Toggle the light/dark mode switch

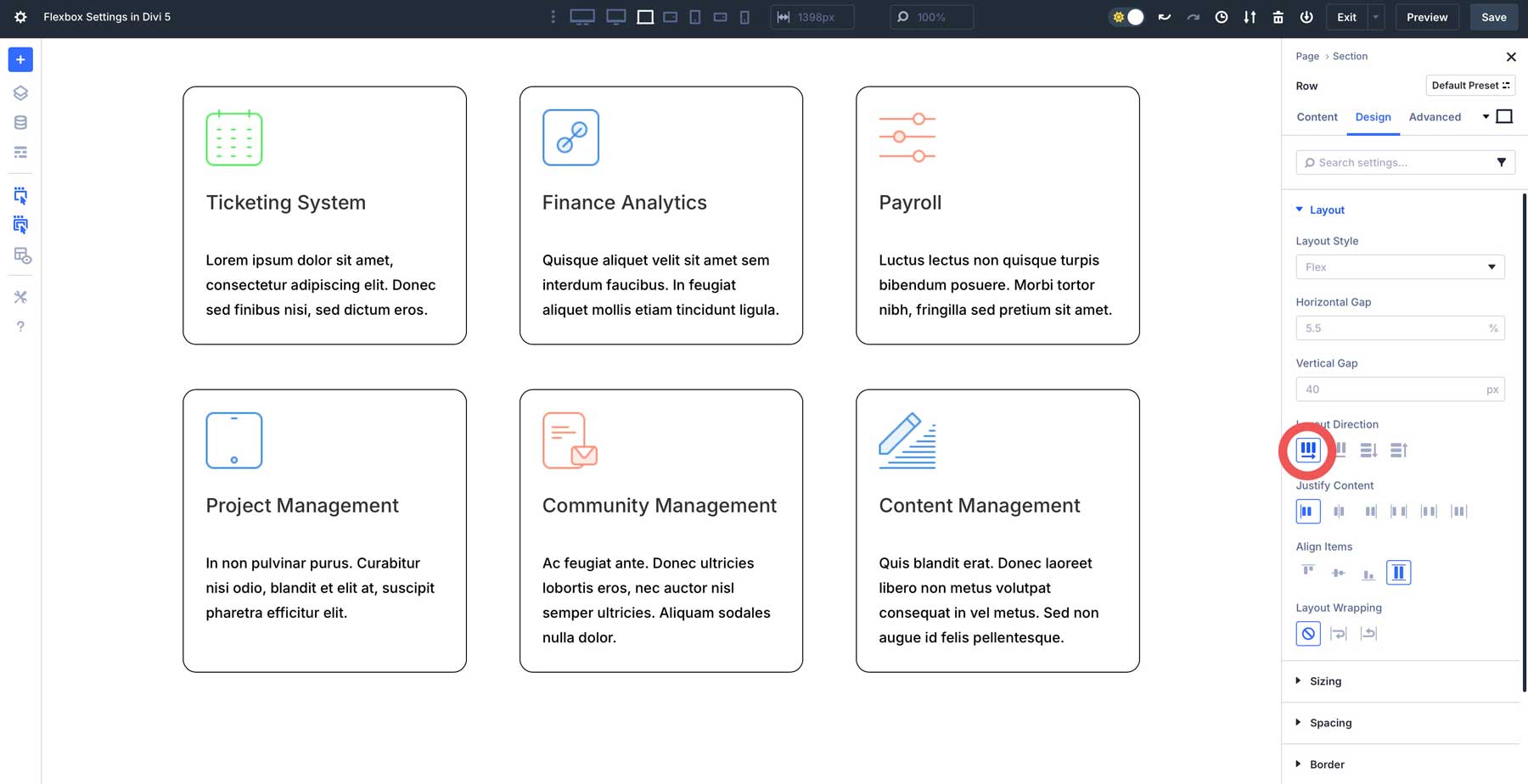[x=1127, y=17]
